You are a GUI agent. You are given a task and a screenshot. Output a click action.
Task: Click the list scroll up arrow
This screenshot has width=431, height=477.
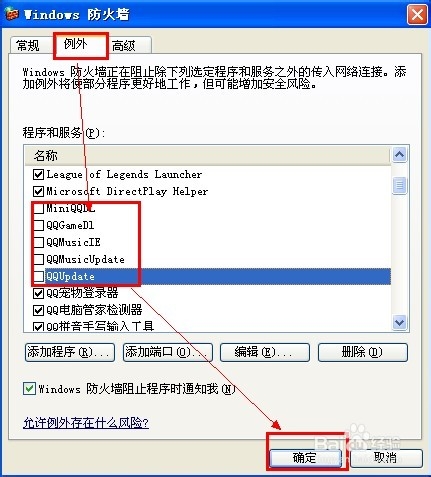(399, 154)
